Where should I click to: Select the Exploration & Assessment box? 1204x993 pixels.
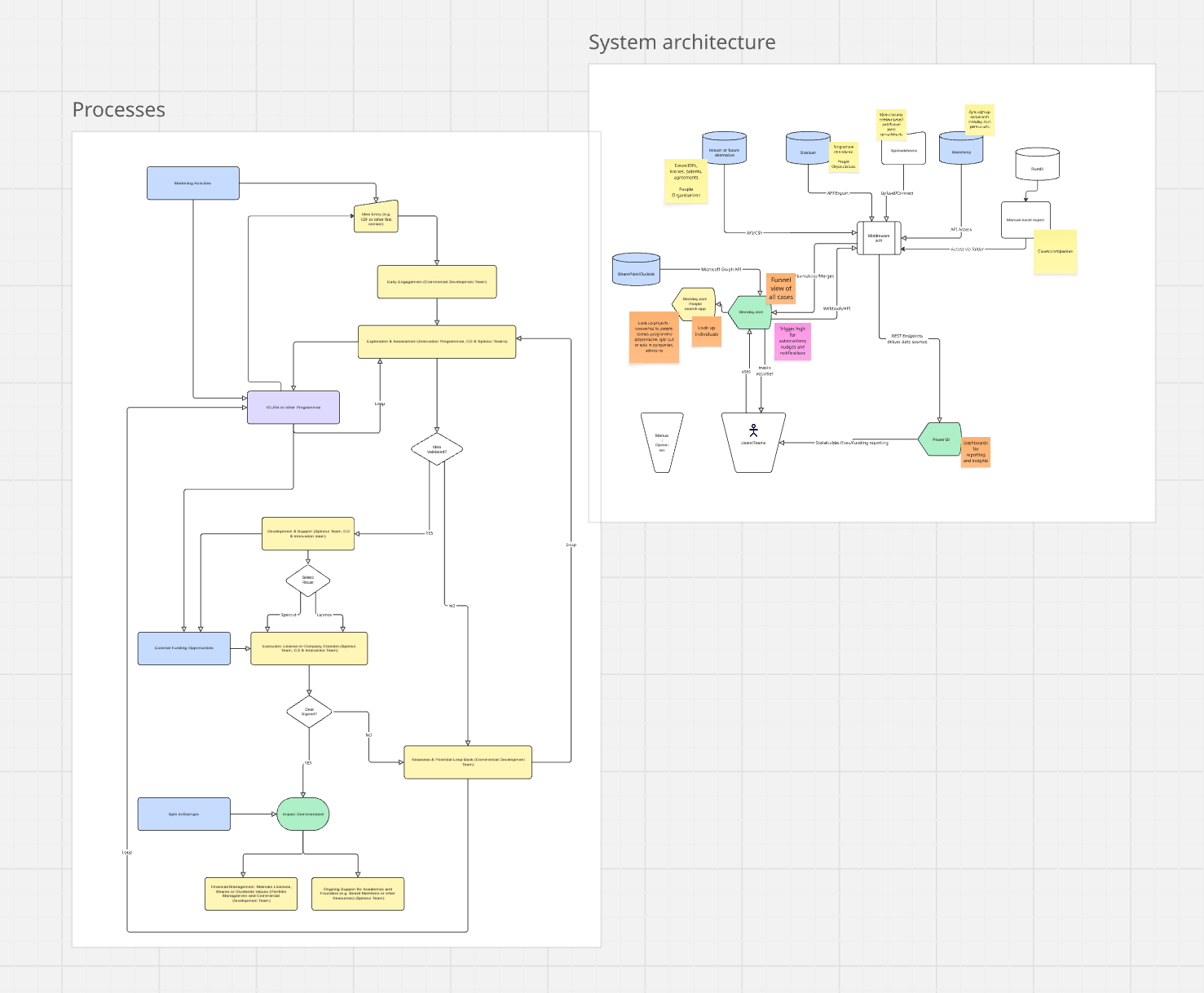point(437,342)
